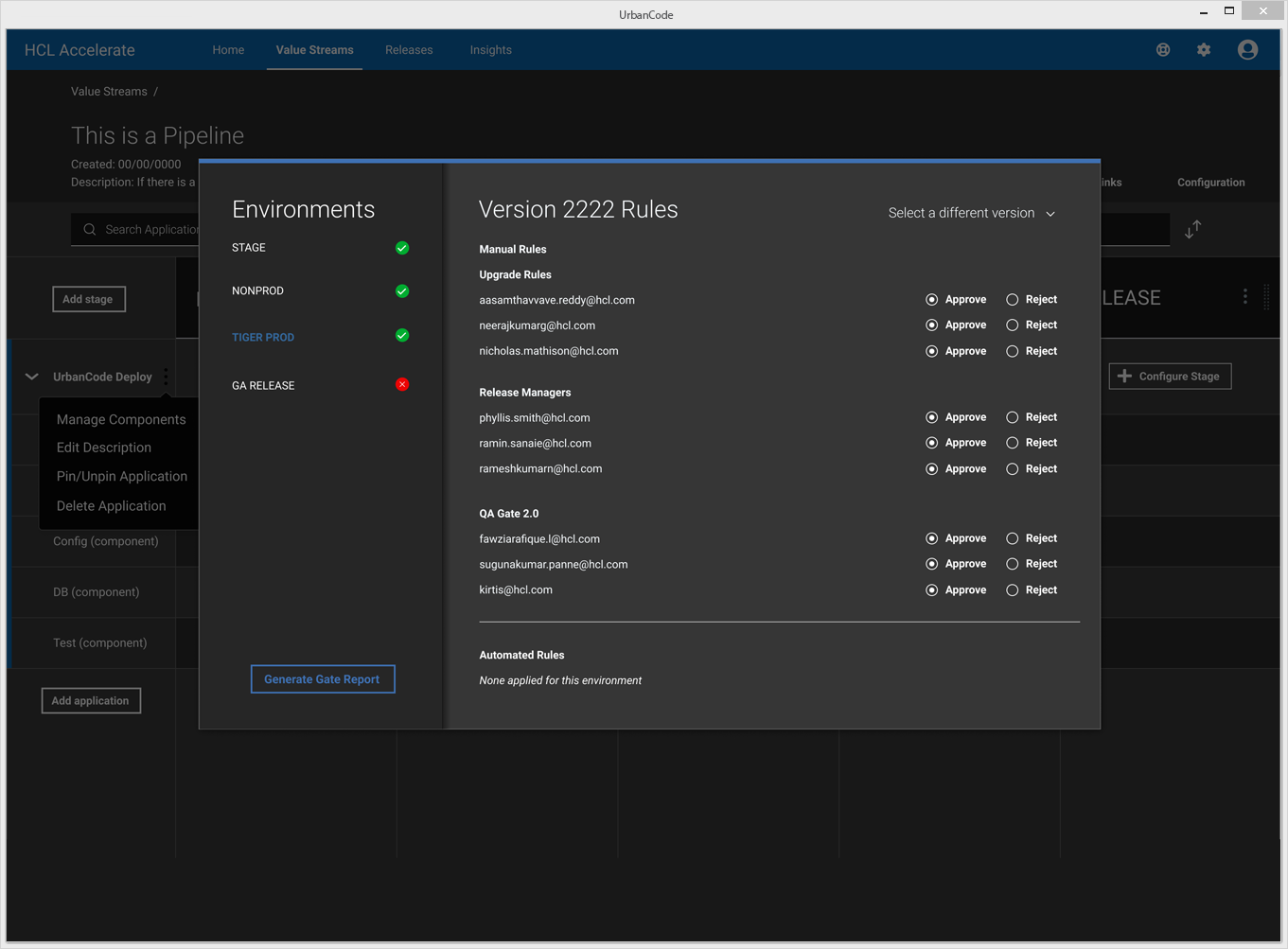Viewport: 1288px width, 949px height.
Task: Select Reject for kirtis@hcl.com
Action: [1013, 590]
